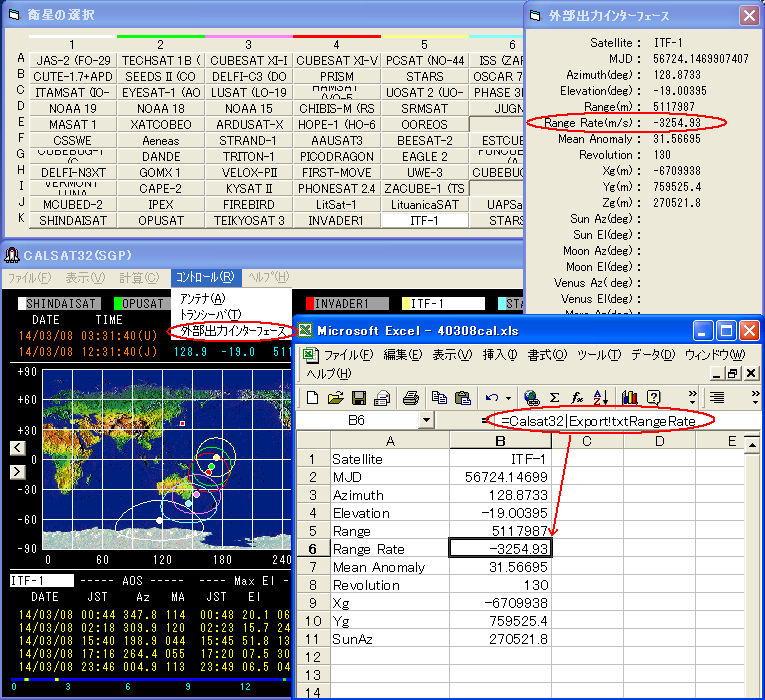Select the DELFI-N3XT satellite button
Viewport: 765px width, 700px height.
click(73, 173)
